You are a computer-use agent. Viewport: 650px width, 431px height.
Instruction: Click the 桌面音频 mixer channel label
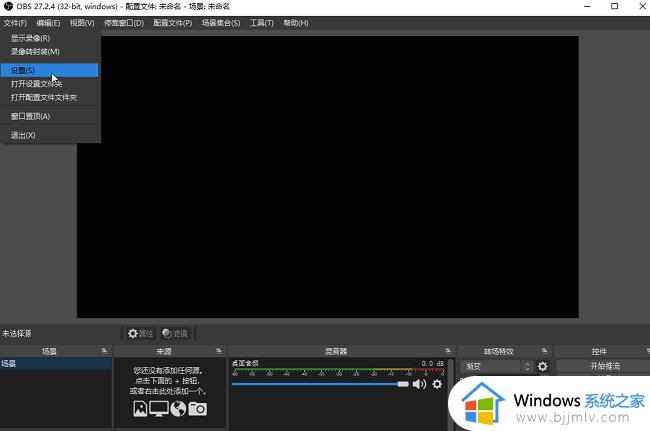pyautogui.click(x=245, y=363)
